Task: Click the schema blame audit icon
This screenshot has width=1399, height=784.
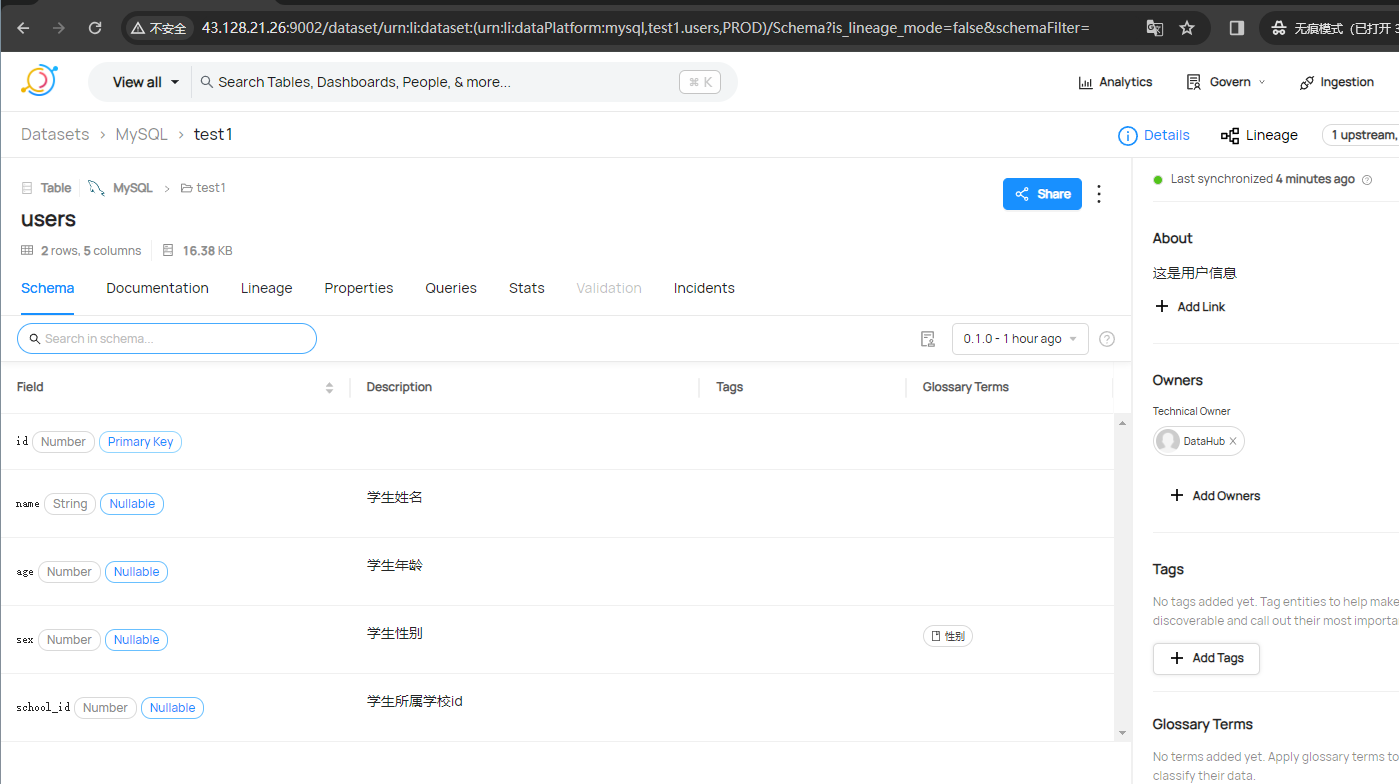Action: pyautogui.click(x=928, y=339)
